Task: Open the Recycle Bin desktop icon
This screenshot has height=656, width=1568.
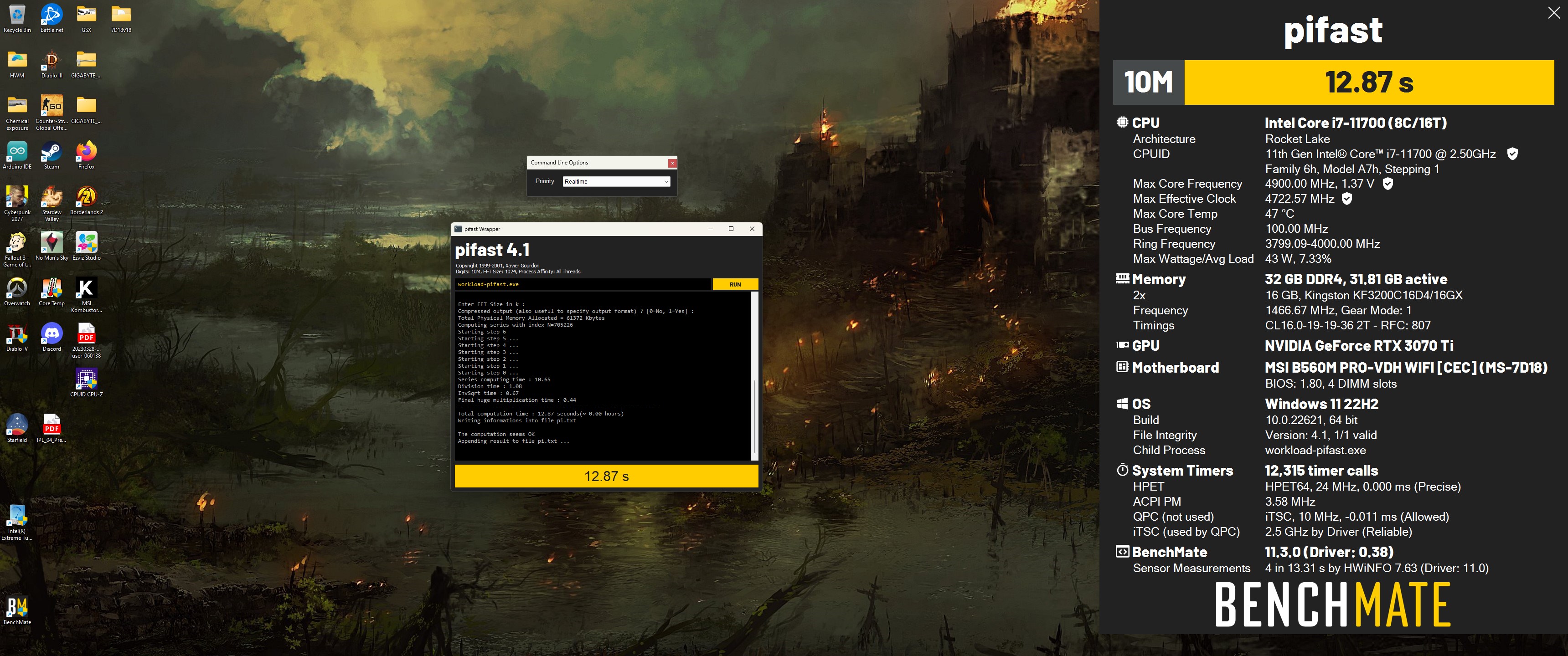Action: coord(17,18)
